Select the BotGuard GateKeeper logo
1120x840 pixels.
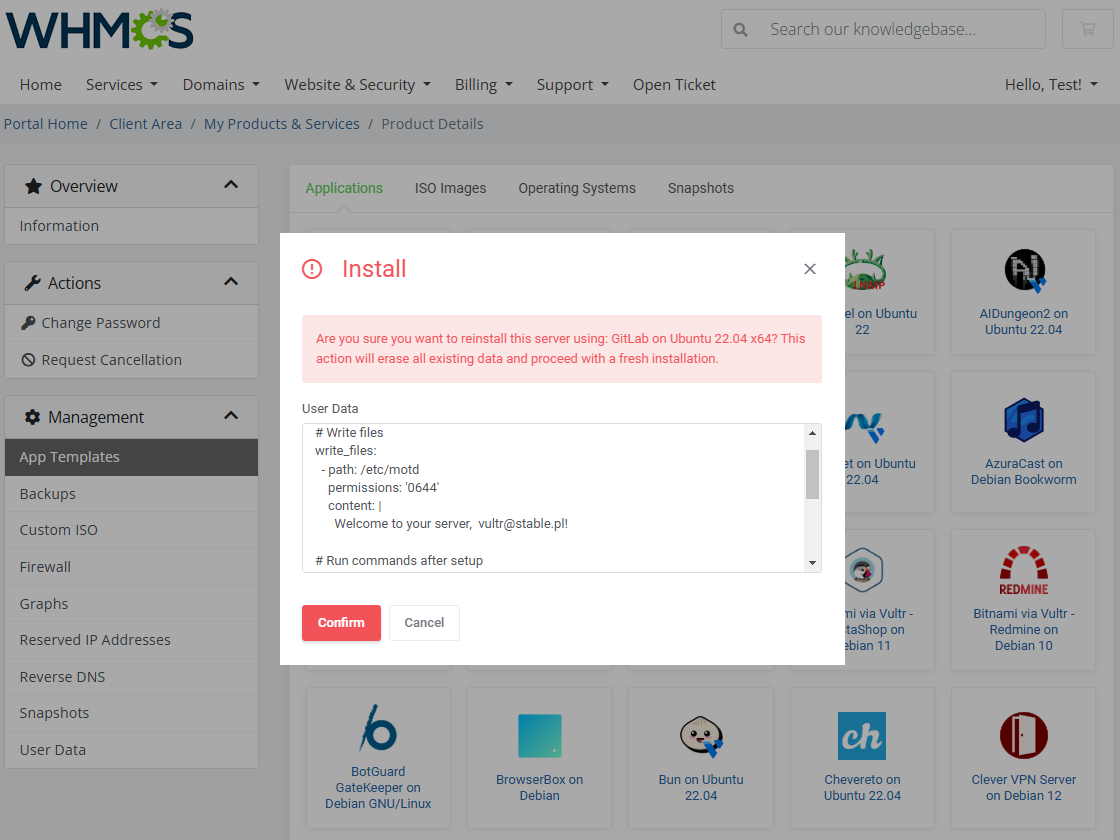click(378, 728)
